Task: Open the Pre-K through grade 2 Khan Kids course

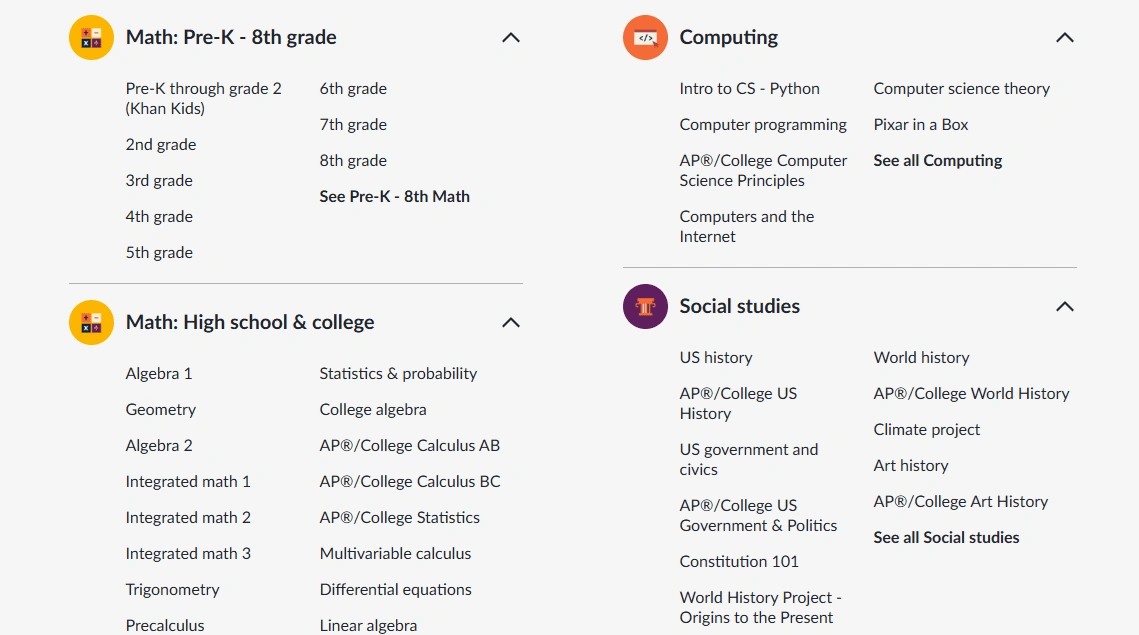Action: pos(203,98)
